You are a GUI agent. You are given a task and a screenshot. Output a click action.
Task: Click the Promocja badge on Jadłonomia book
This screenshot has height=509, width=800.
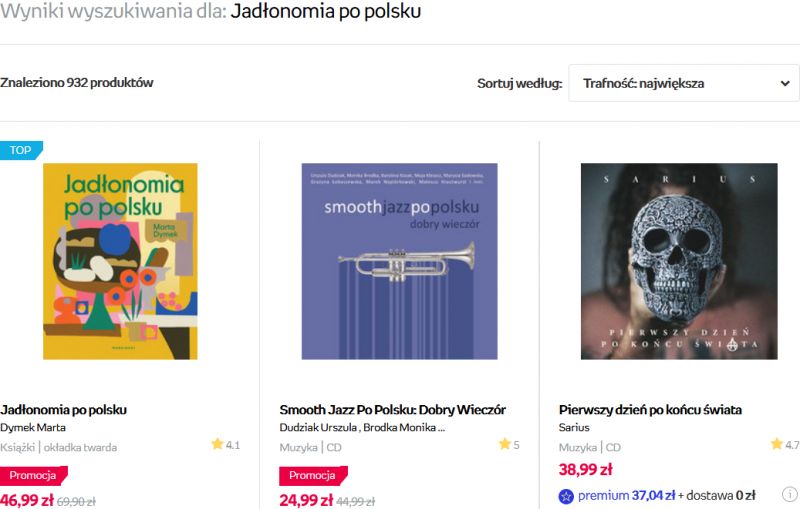(33, 475)
